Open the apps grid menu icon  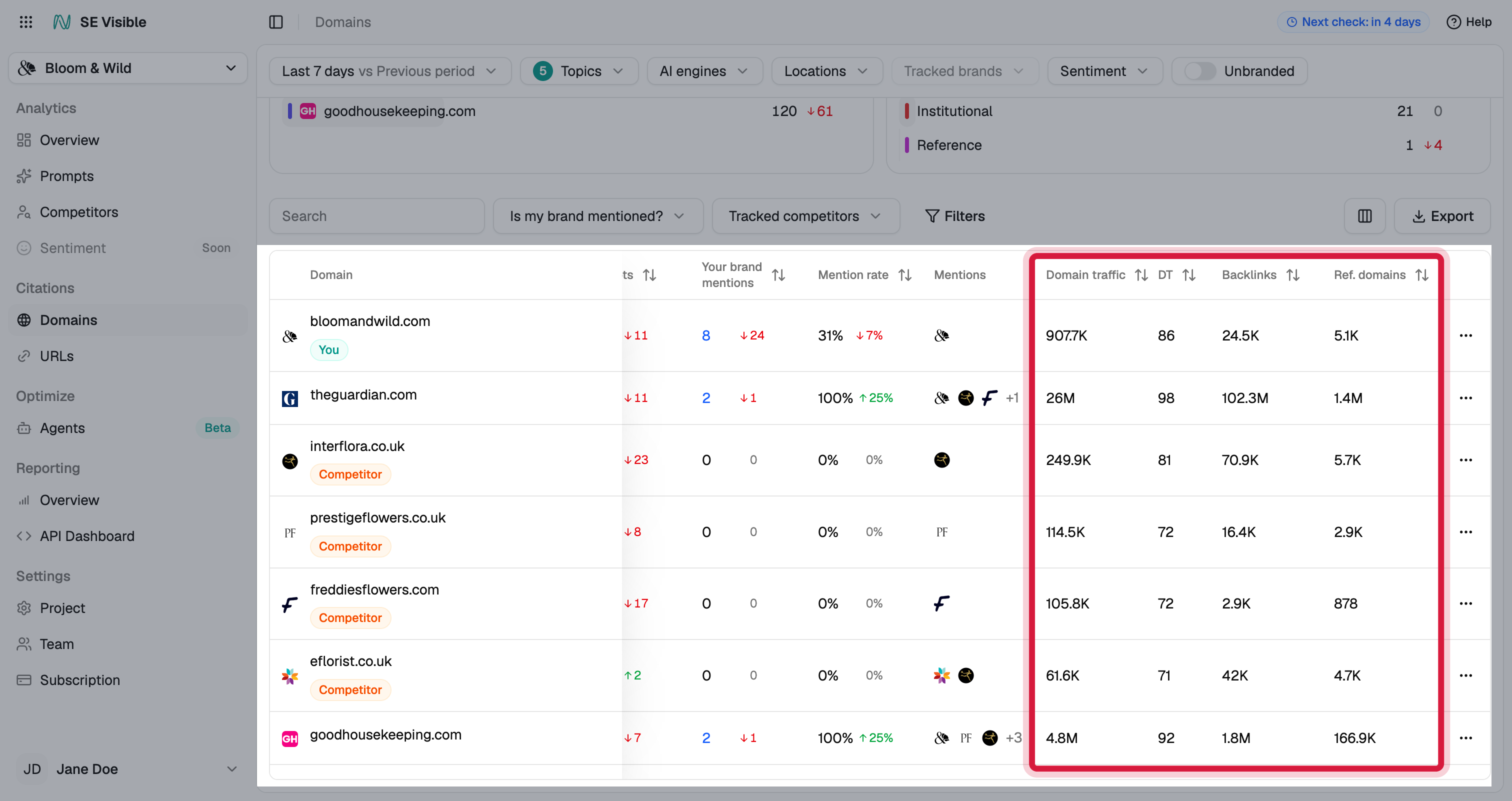pyautogui.click(x=26, y=21)
